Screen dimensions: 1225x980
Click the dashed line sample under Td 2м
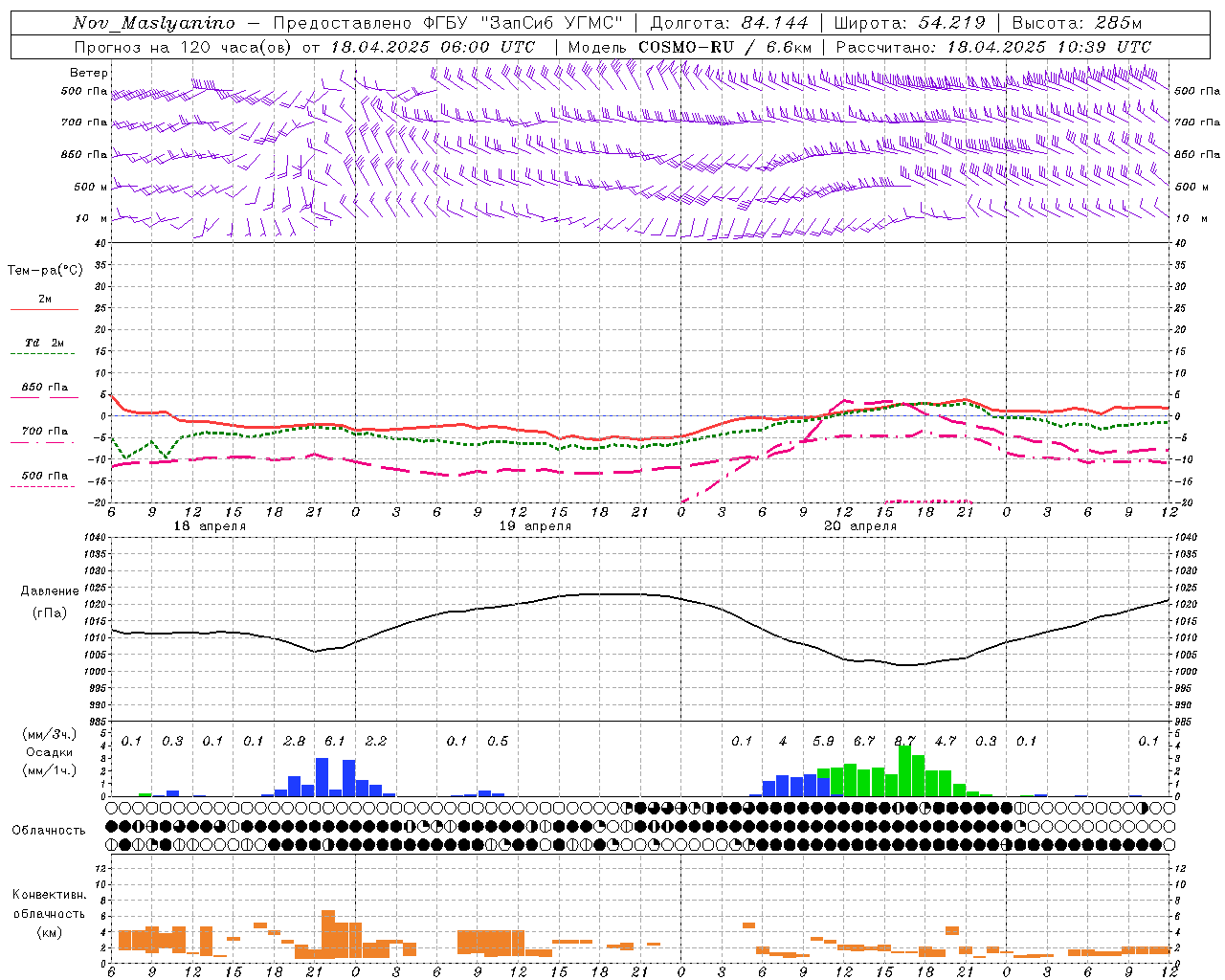pos(43,354)
